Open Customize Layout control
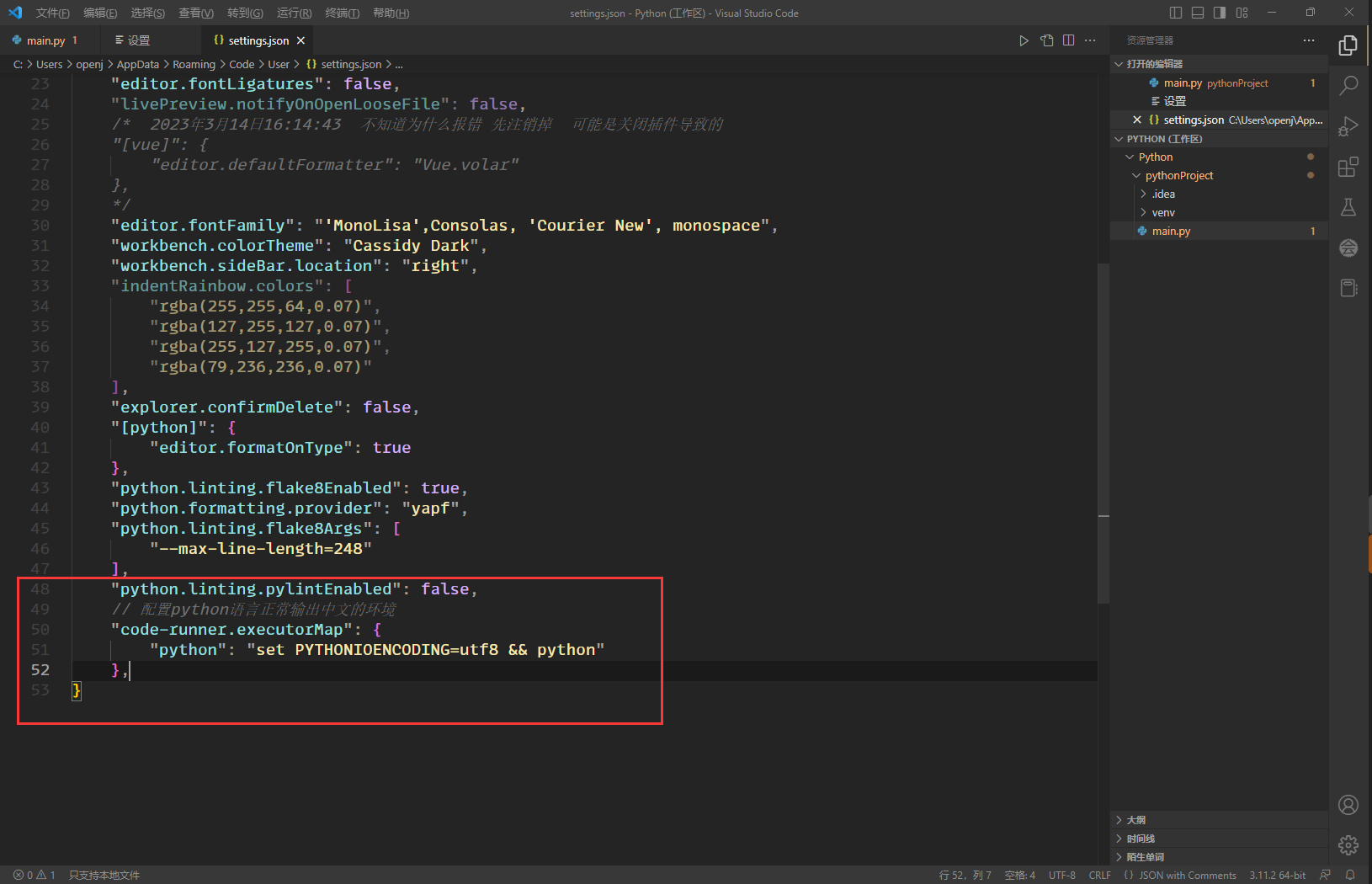Viewport: 1372px width, 884px height. pos(1242,13)
